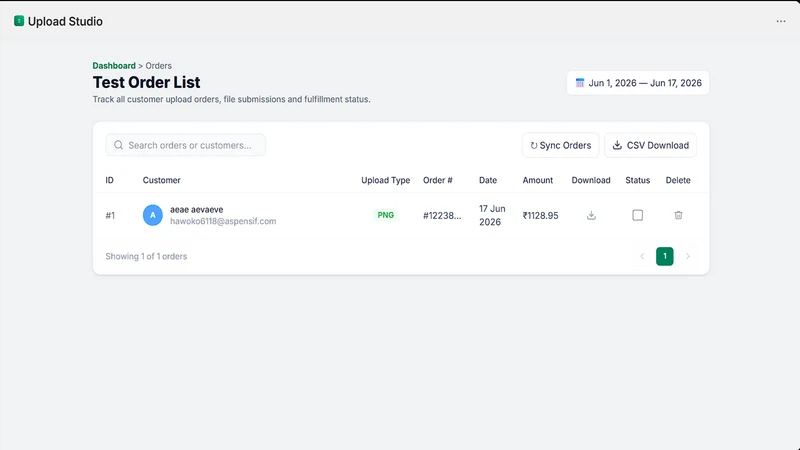Click the row ID #1
This screenshot has height=450, width=800.
pyautogui.click(x=110, y=215)
